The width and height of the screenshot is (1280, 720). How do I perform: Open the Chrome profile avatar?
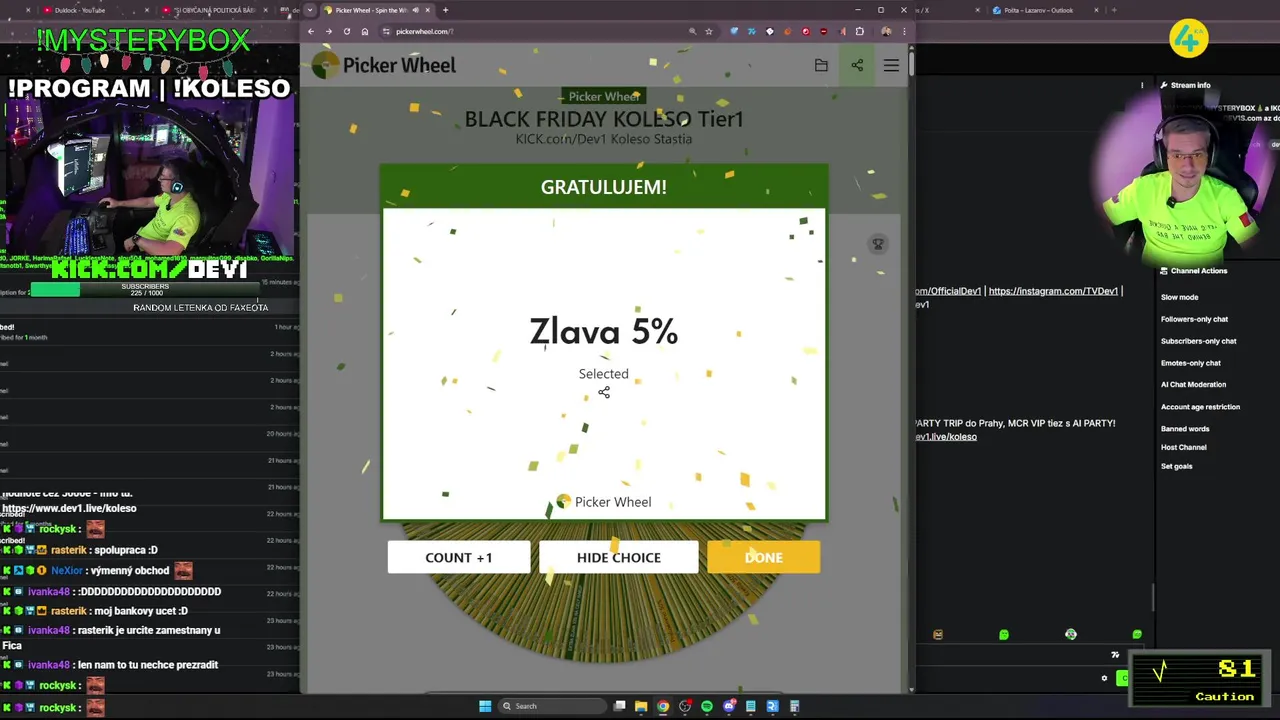(x=886, y=31)
